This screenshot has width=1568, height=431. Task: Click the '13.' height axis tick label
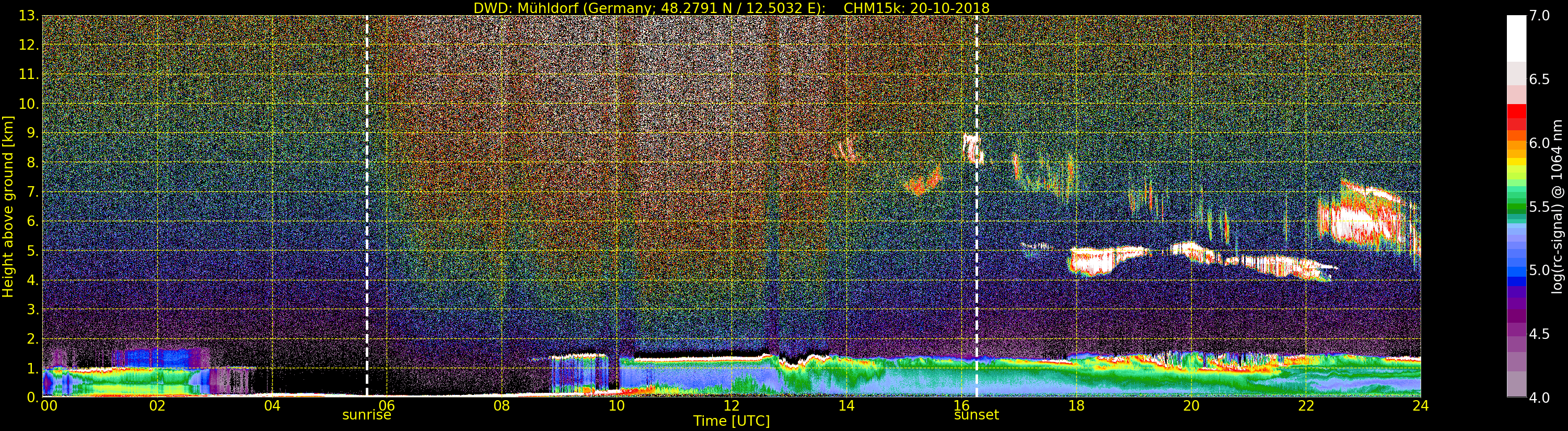pyautogui.click(x=29, y=16)
